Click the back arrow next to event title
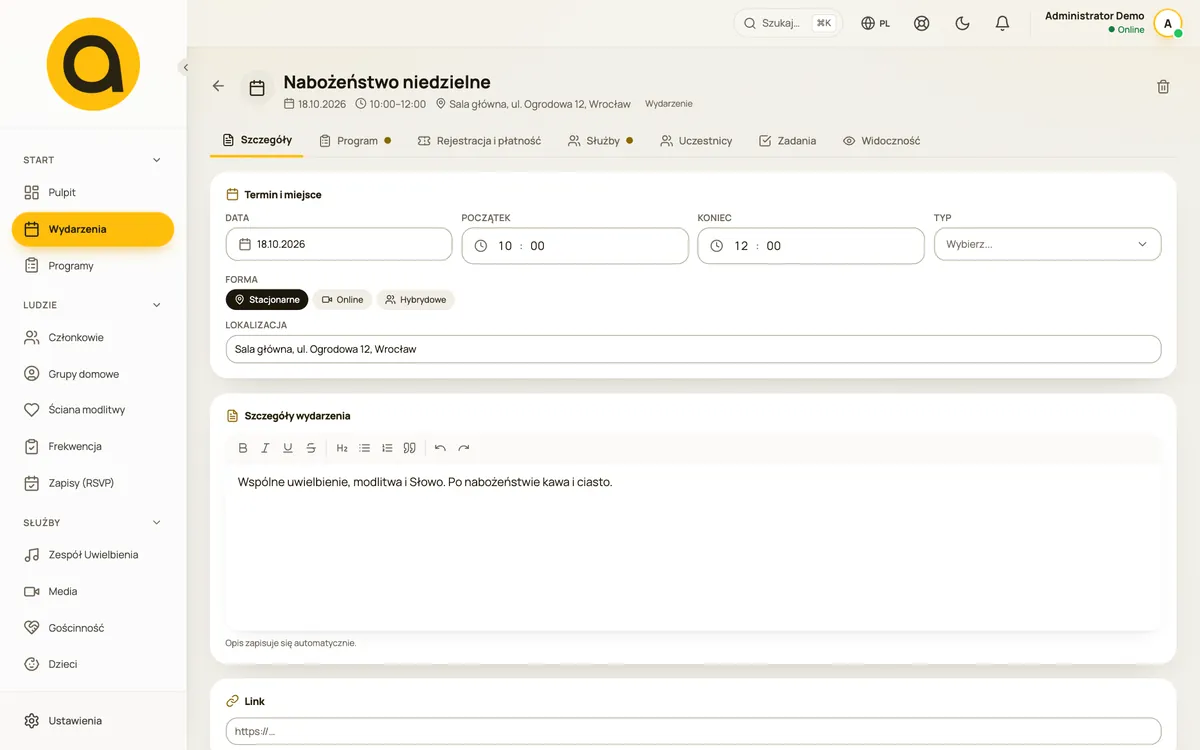The image size is (1200, 750). (218, 86)
